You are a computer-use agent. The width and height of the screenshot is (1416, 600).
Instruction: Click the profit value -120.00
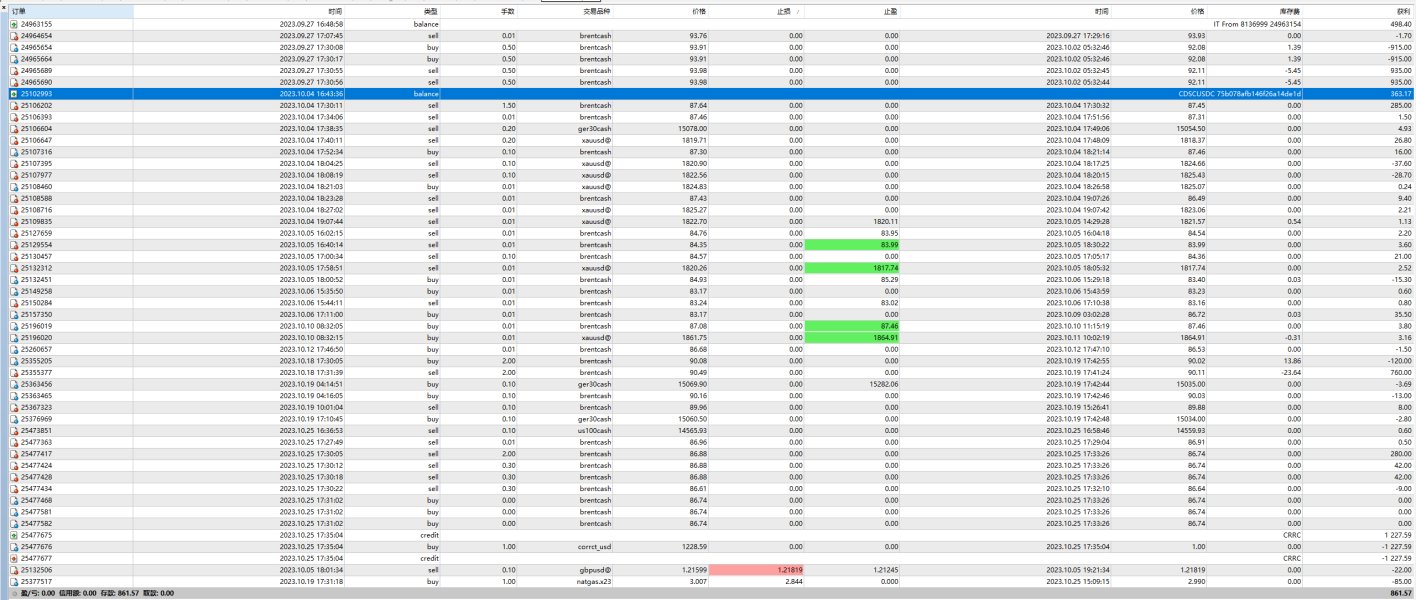pos(1398,361)
